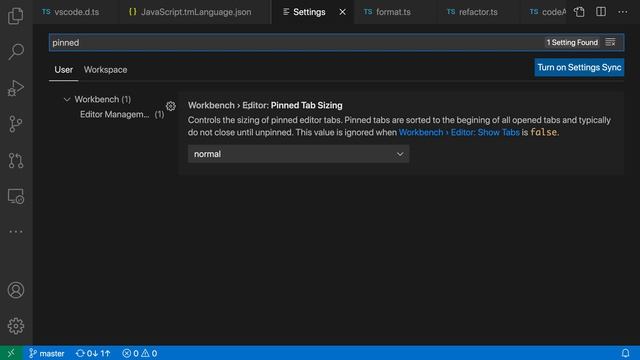640x360 pixels.
Task: Open the Manage gear in activity bar
Action: [16, 326]
